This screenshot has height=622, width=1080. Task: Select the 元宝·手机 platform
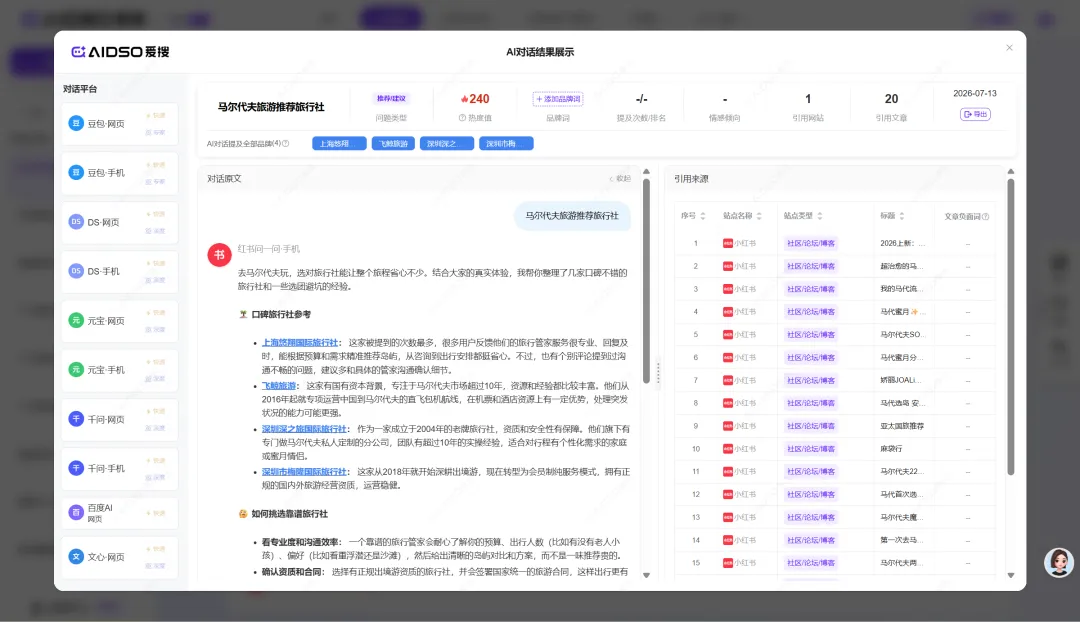click(119, 370)
